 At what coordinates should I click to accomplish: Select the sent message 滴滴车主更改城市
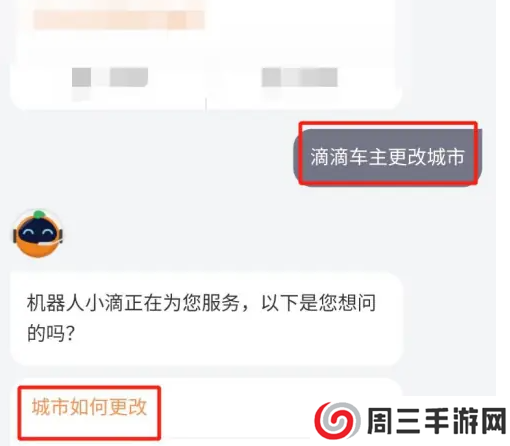(x=388, y=157)
